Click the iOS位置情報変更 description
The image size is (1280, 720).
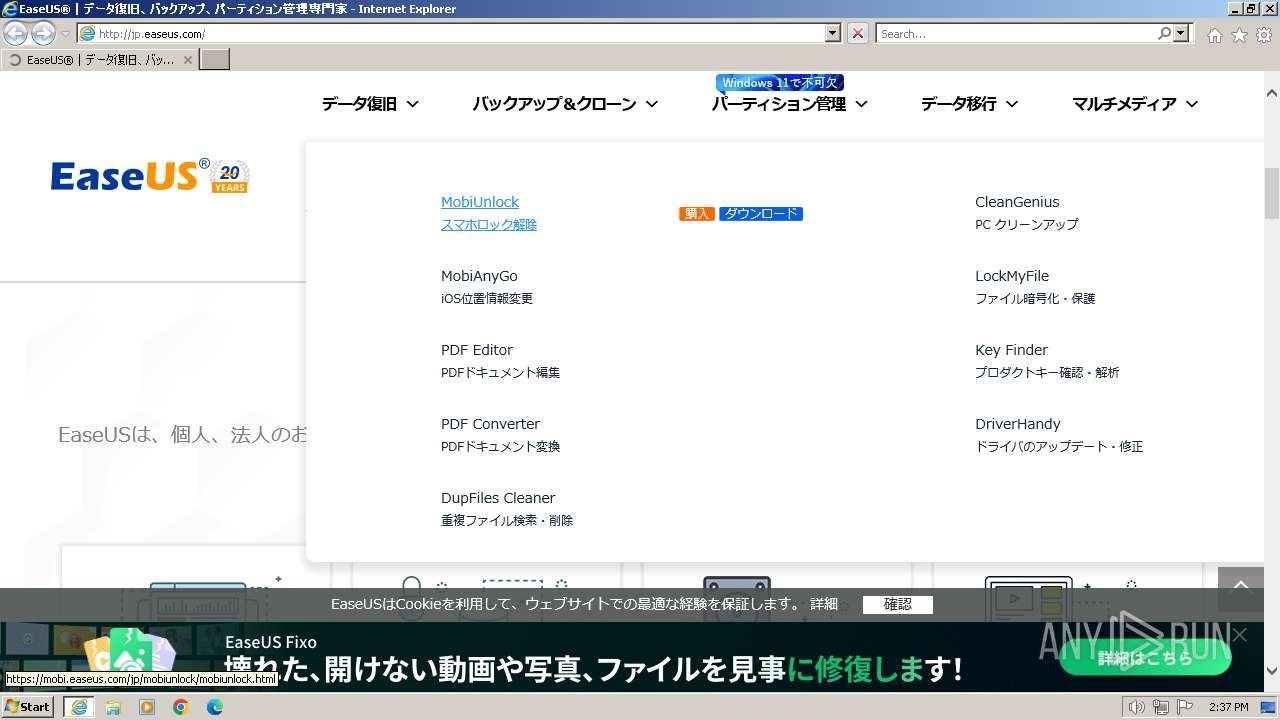point(487,298)
